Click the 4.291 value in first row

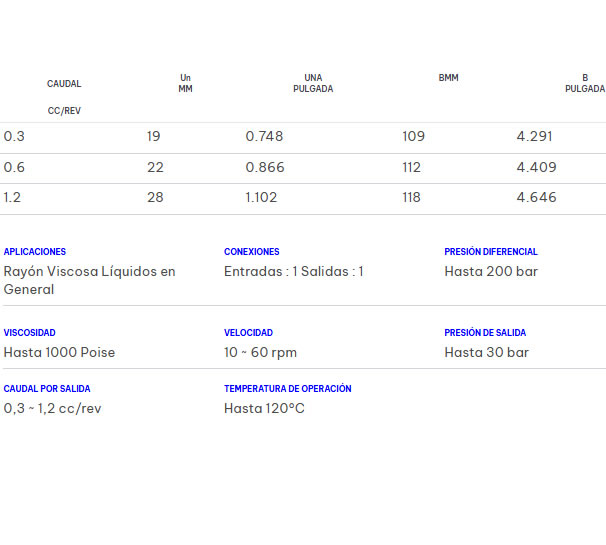534,137
